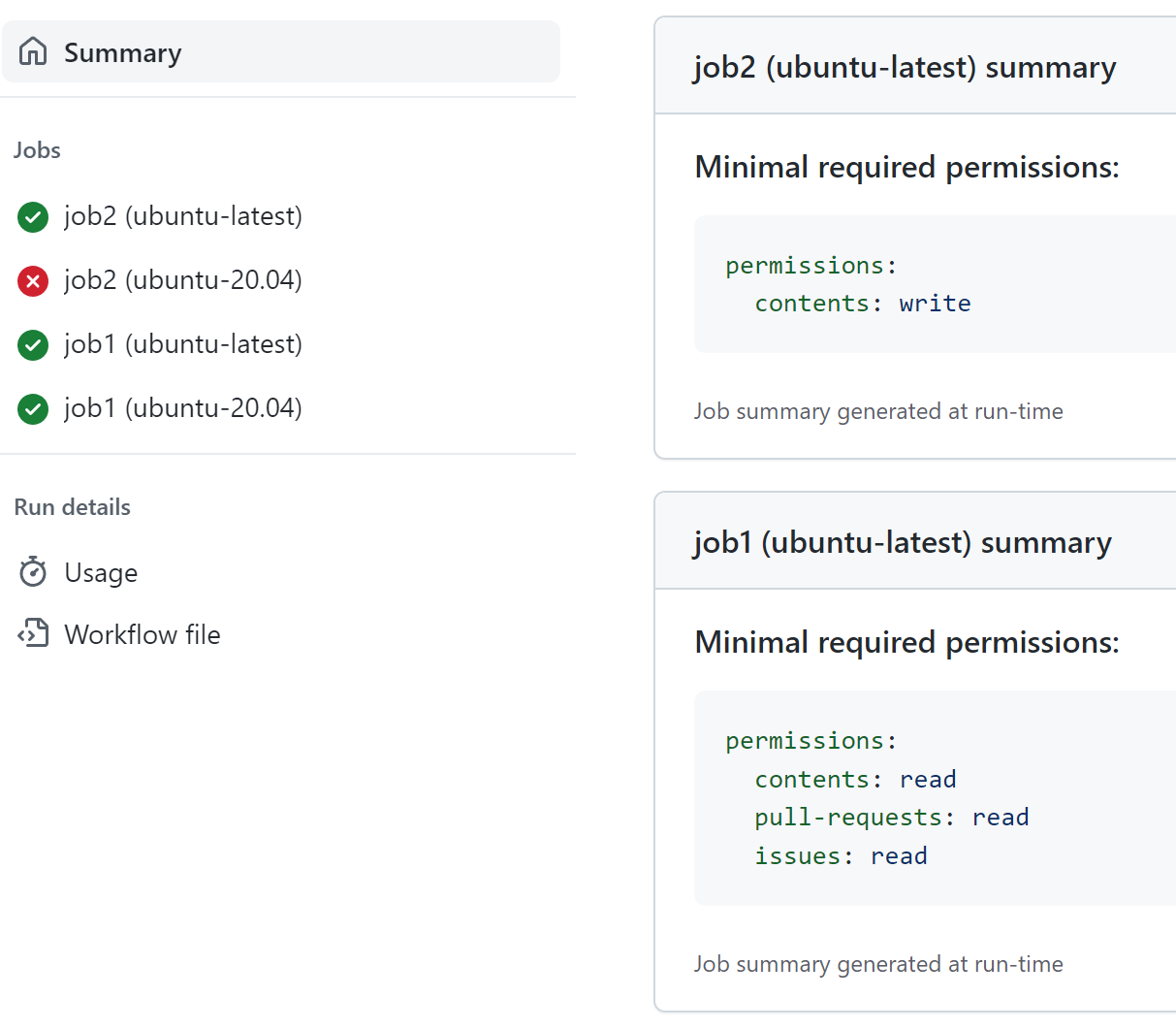Open the job2 (ubuntu-latest) job link
Image resolution: width=1176 pixels, height=1029 pixels.
coord(183,216)
